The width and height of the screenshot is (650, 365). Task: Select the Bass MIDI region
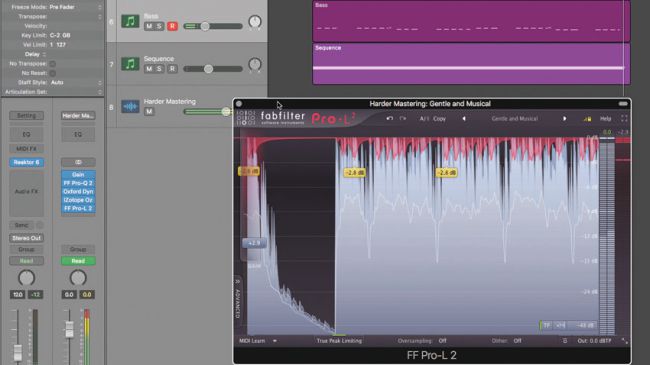pyautogui.click(x=471, y=21)
